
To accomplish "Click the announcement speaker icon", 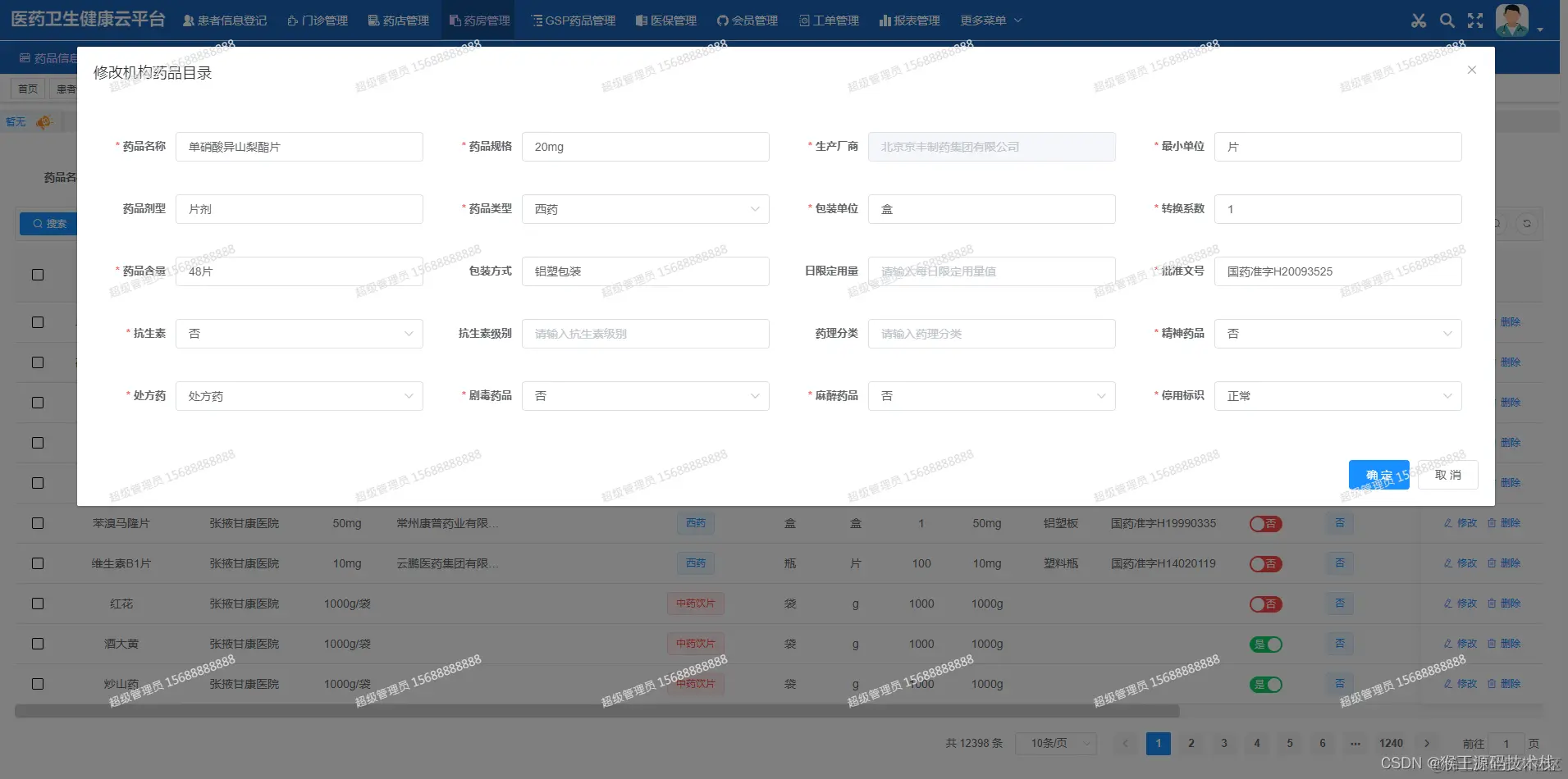I will (x=43, y=122).
